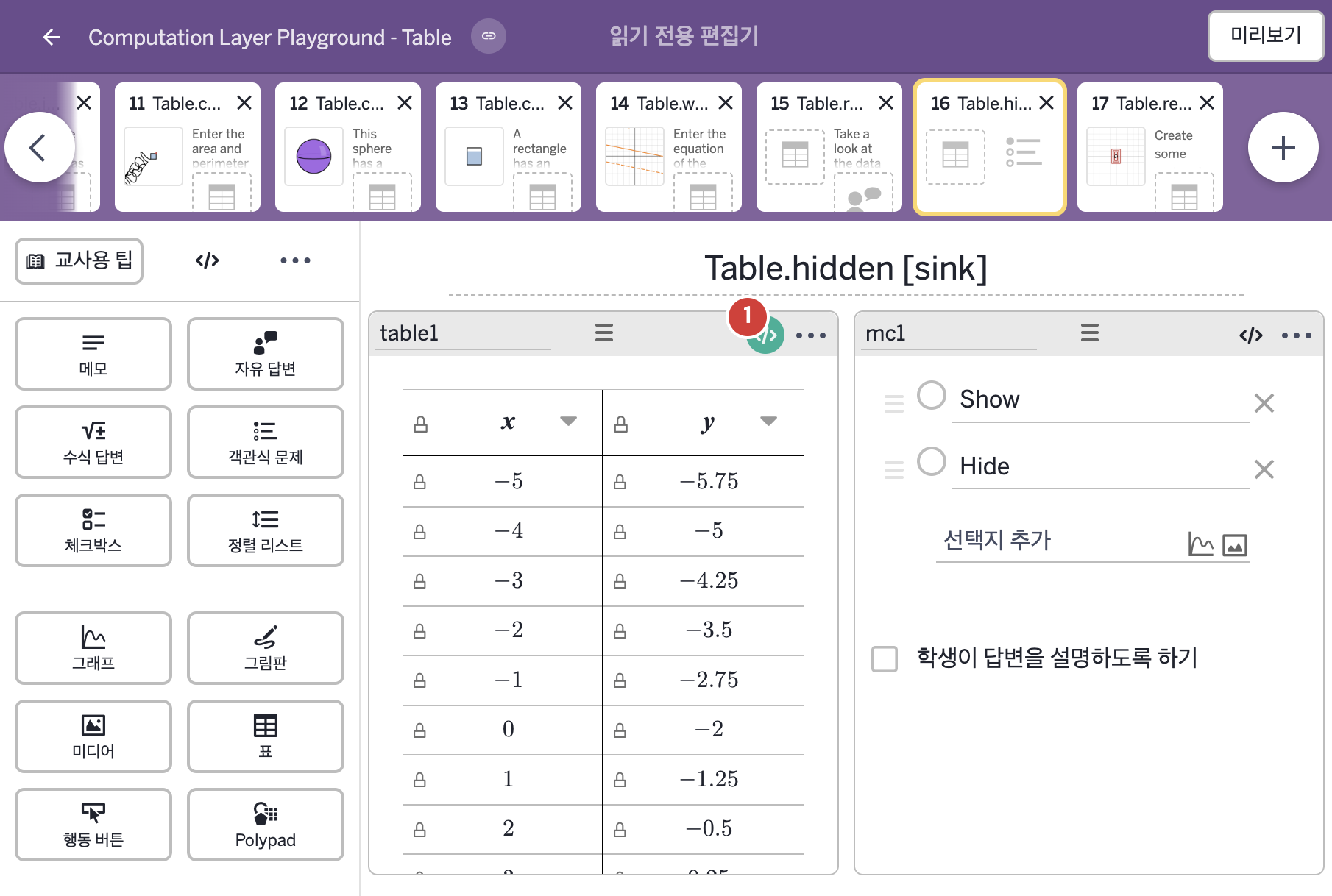Open the mc1 more options menu

coord(1297,335)
